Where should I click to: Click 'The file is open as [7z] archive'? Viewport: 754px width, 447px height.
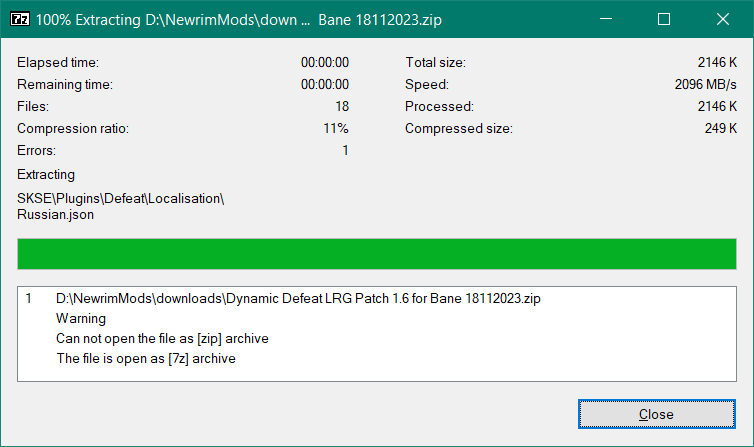[x=146, y=359]
